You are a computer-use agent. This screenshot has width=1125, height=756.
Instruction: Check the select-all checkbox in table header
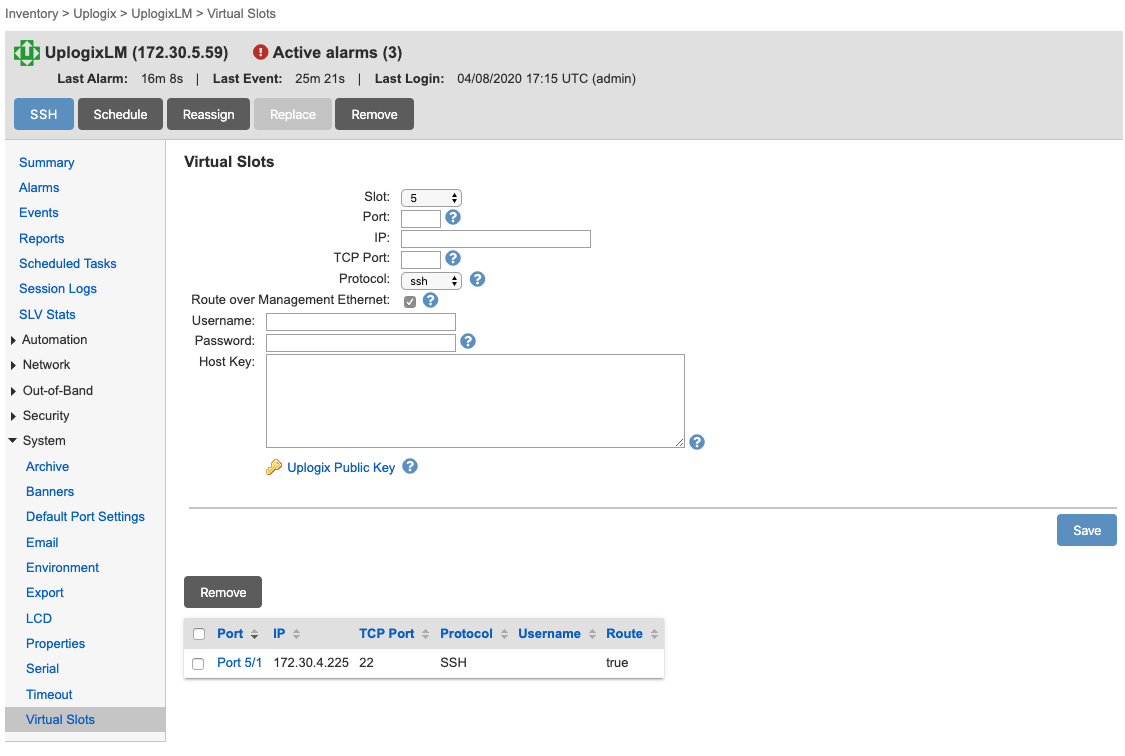198,634
